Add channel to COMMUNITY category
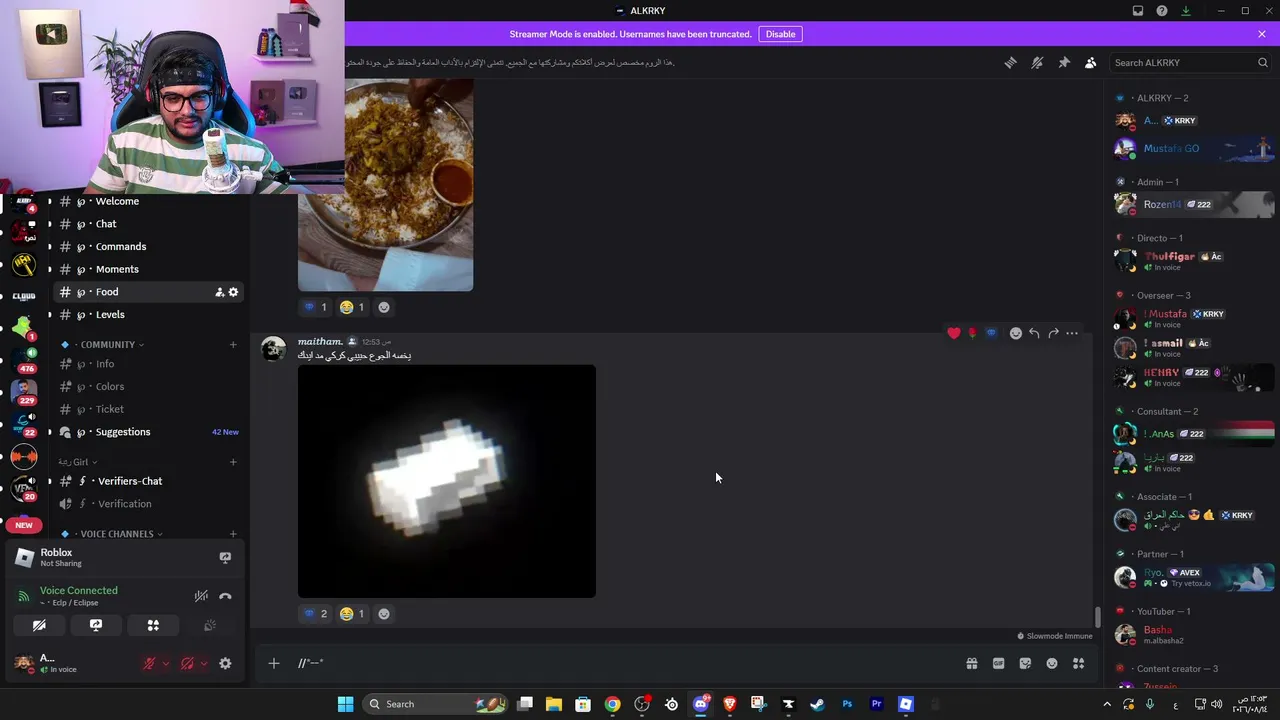 (233, 345)
